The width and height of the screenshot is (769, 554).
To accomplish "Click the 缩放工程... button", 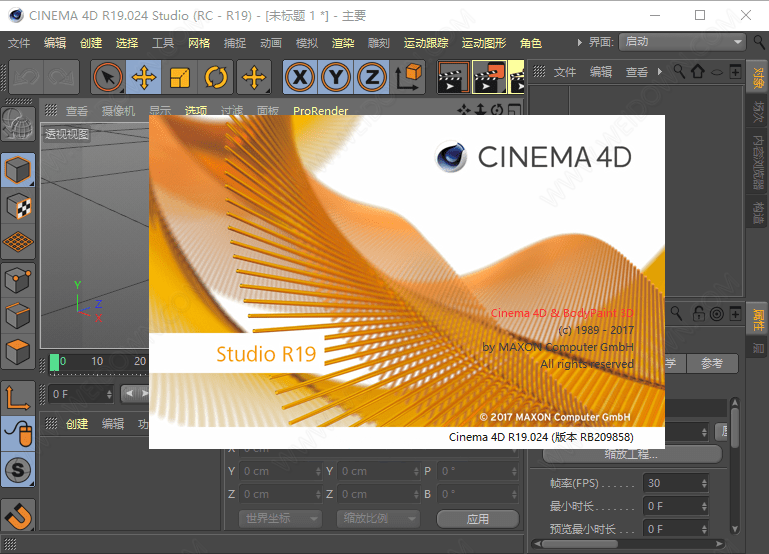I will [631, 454].
